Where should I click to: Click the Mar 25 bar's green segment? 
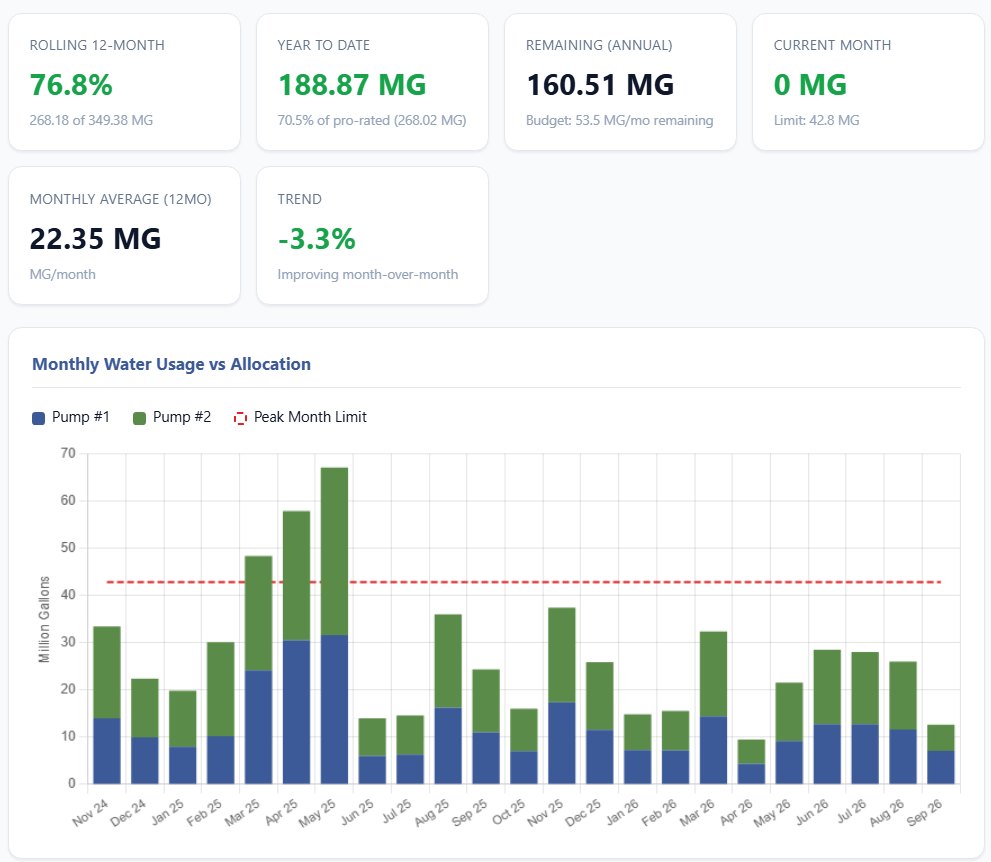(x=258, y=613)
